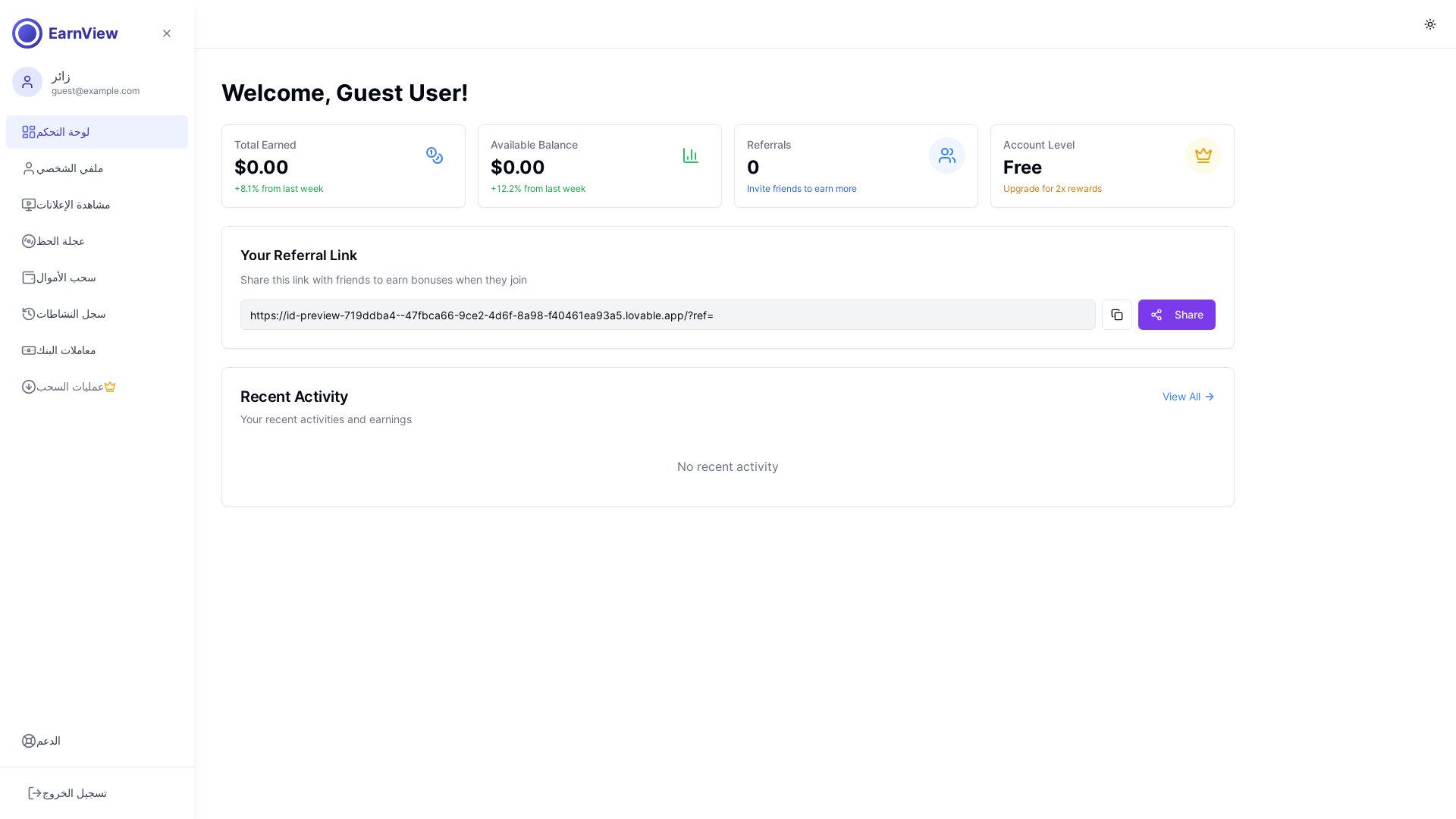This screenshot has width=1456, height=819.
Task: Click 'Upgrade for 2x rewards' text
Action: (1053, 189)
